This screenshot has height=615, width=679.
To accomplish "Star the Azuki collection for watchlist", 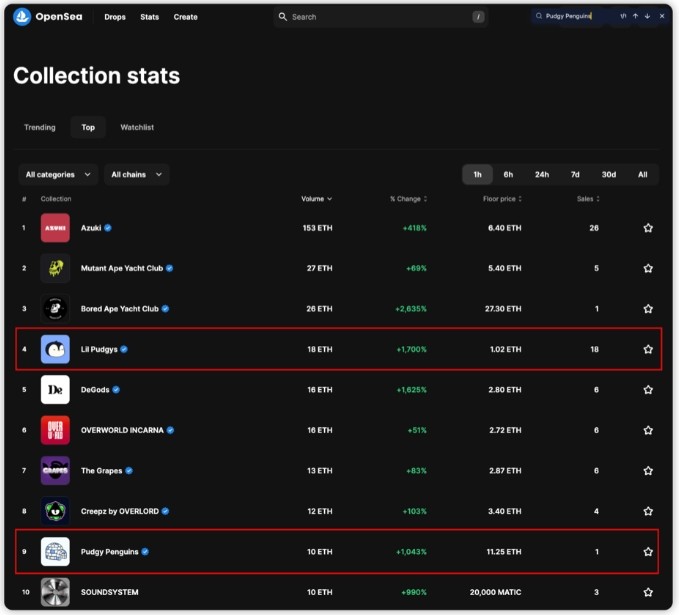I will [x=648, y=228].
